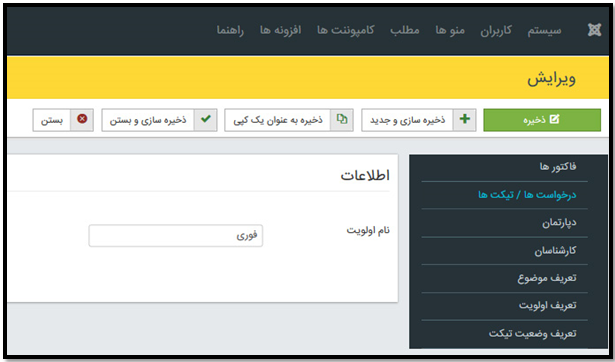Click the نام اولویت field label
615x362 pixels.
pyautogui.click(x=368, y=230)
